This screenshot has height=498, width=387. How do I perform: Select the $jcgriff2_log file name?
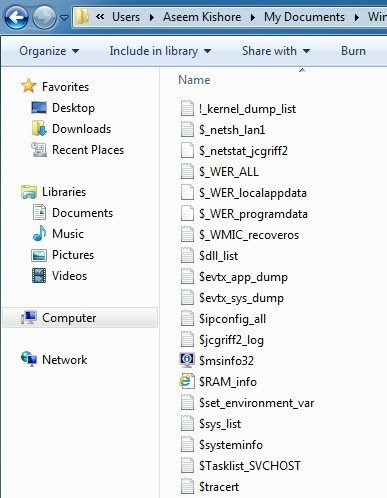(x=231, y=340)
